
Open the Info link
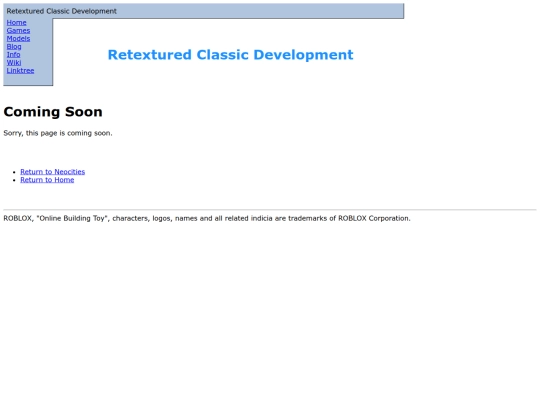pos(13,54)
